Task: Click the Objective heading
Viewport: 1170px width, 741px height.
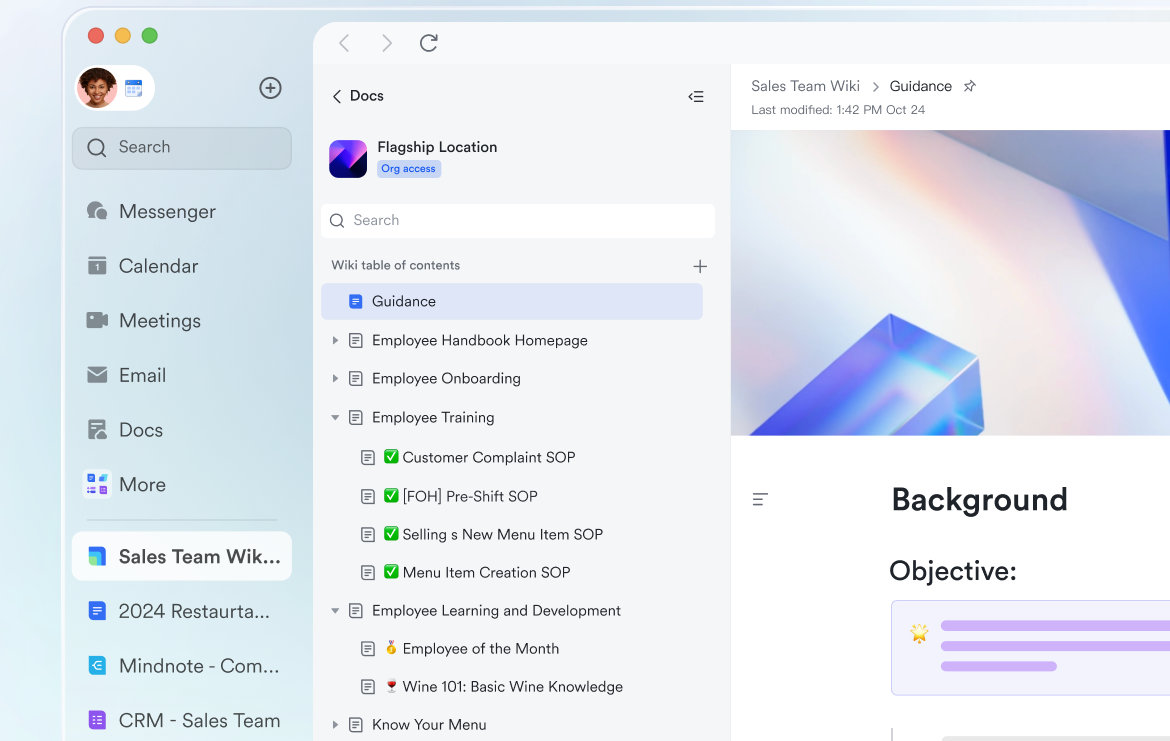Action: coord(953,572)
